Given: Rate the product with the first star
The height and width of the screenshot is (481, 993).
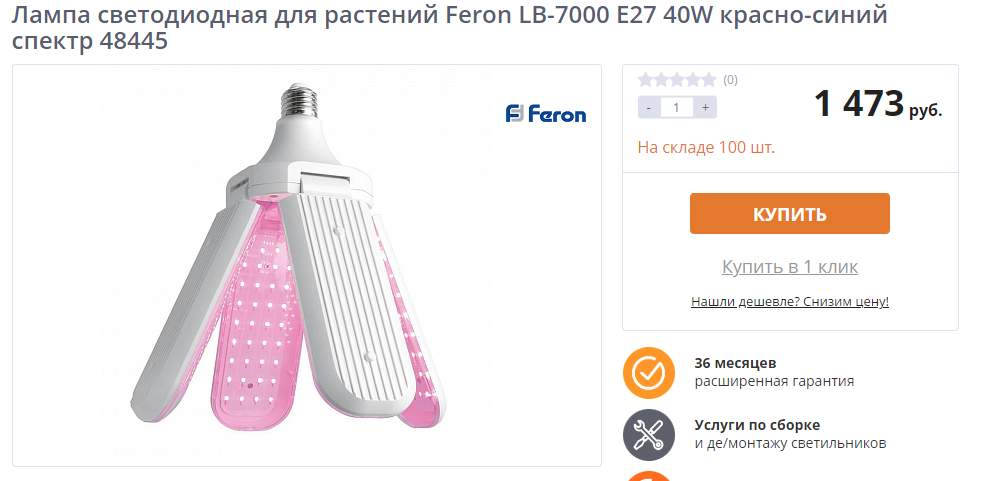Looking at the screenshot, I should point(646,80).
